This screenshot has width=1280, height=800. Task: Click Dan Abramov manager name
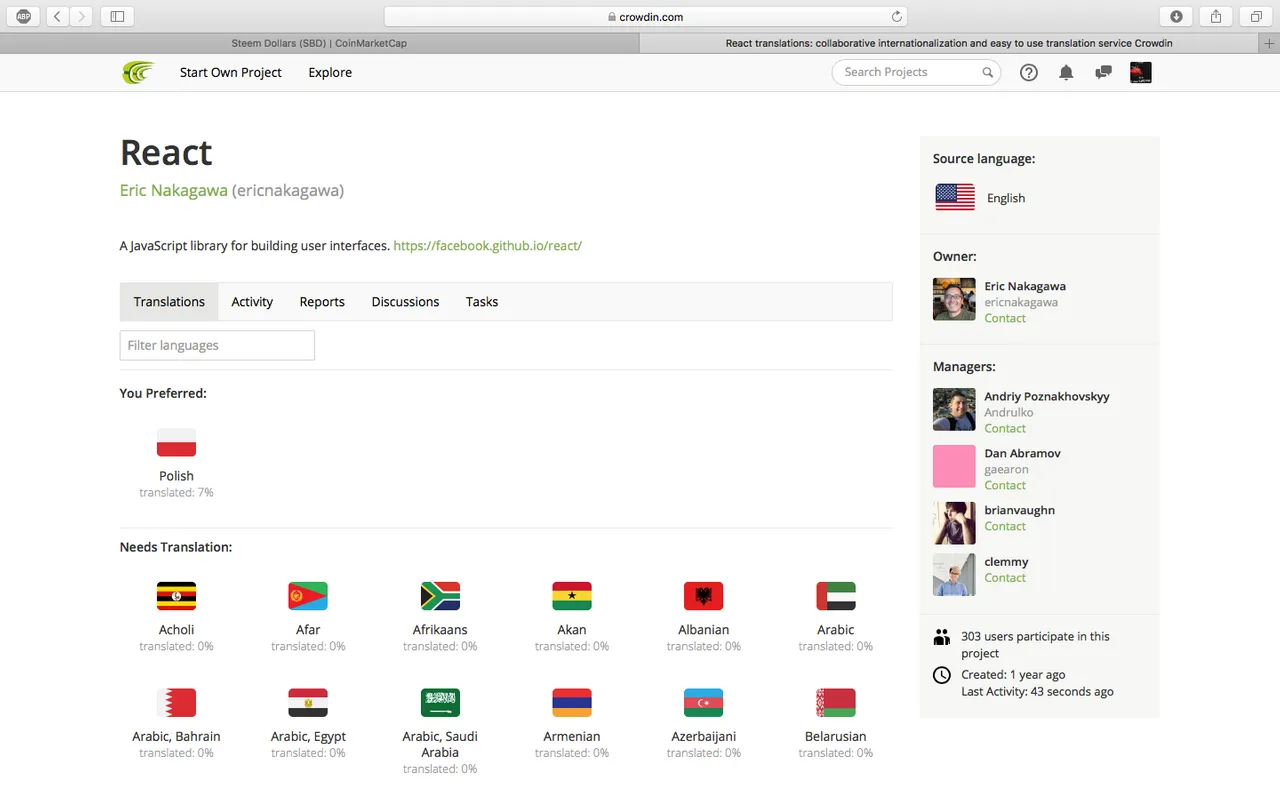[1022, 453]
